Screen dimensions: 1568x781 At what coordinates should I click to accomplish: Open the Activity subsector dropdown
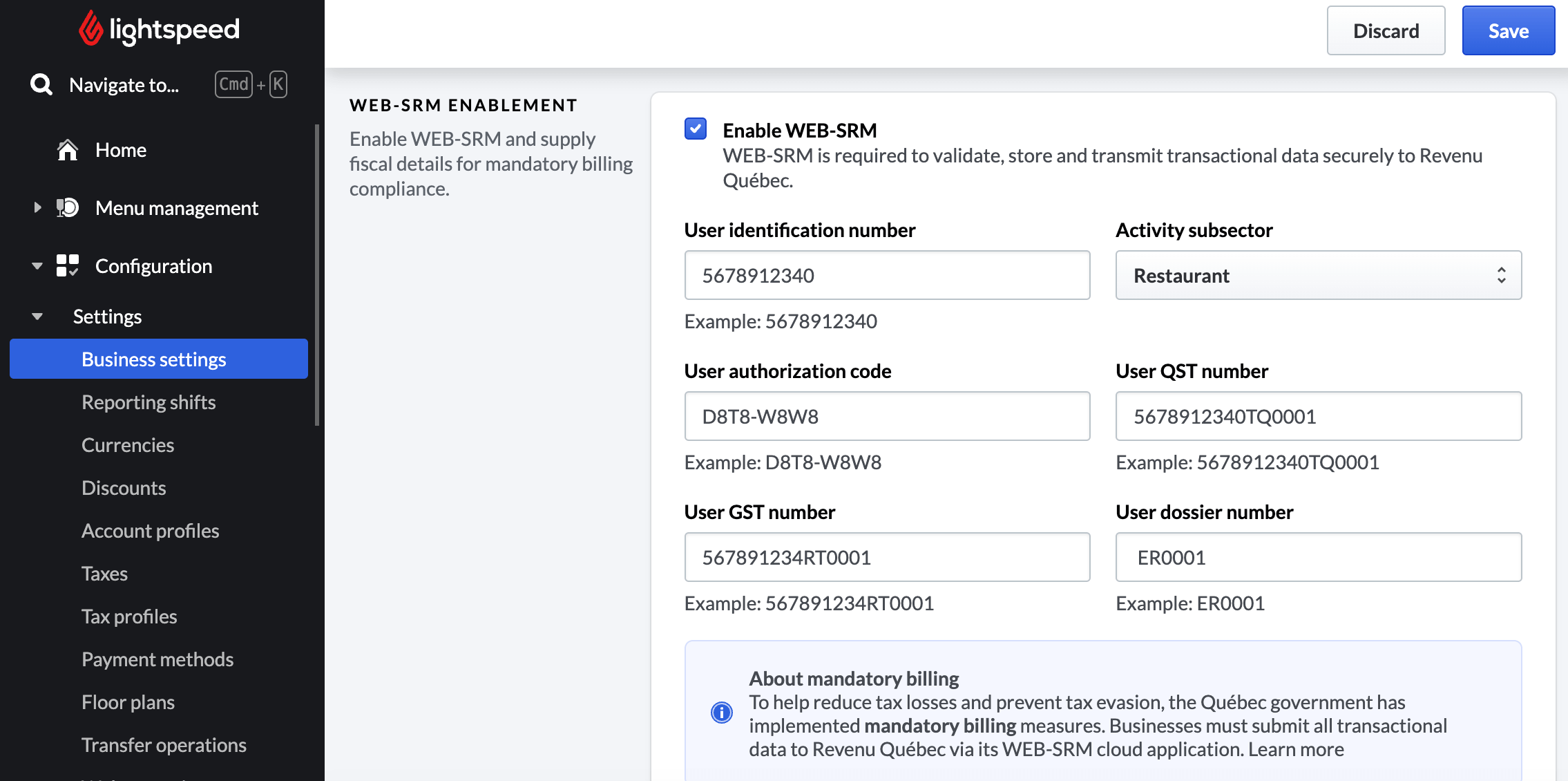click(1319, 275)
